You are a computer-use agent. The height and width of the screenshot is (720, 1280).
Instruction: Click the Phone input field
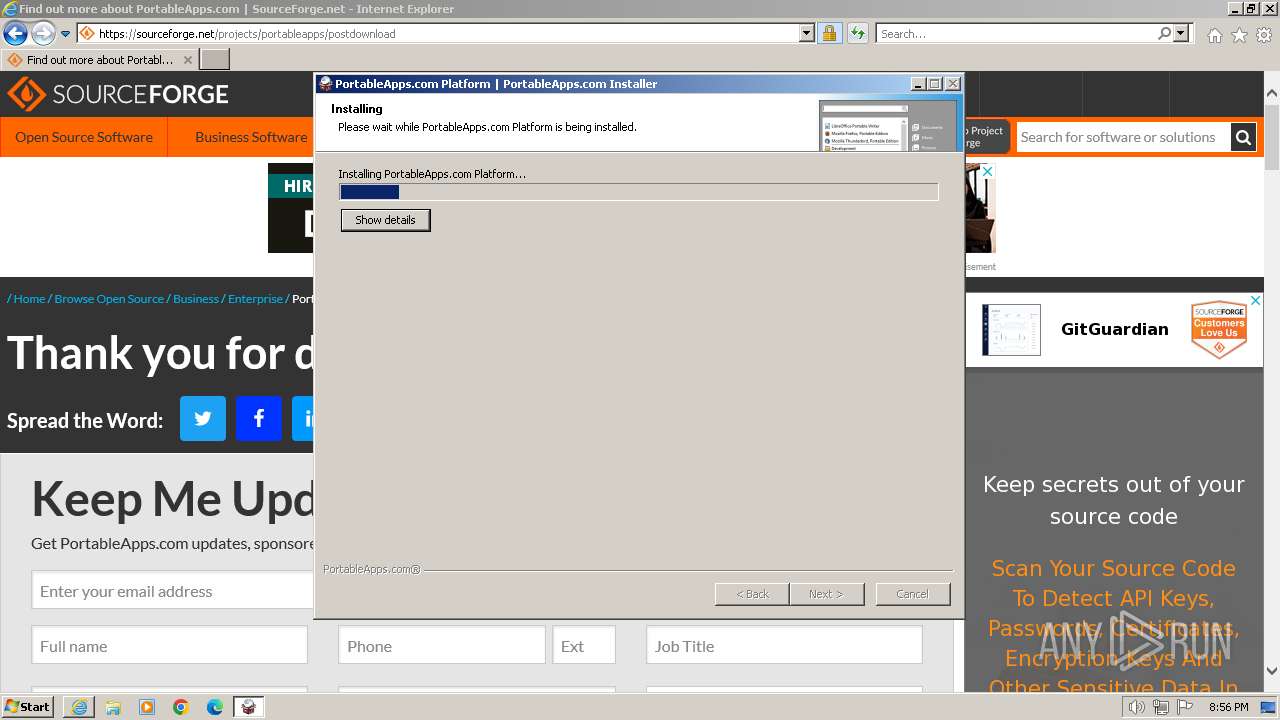[442, 646]
